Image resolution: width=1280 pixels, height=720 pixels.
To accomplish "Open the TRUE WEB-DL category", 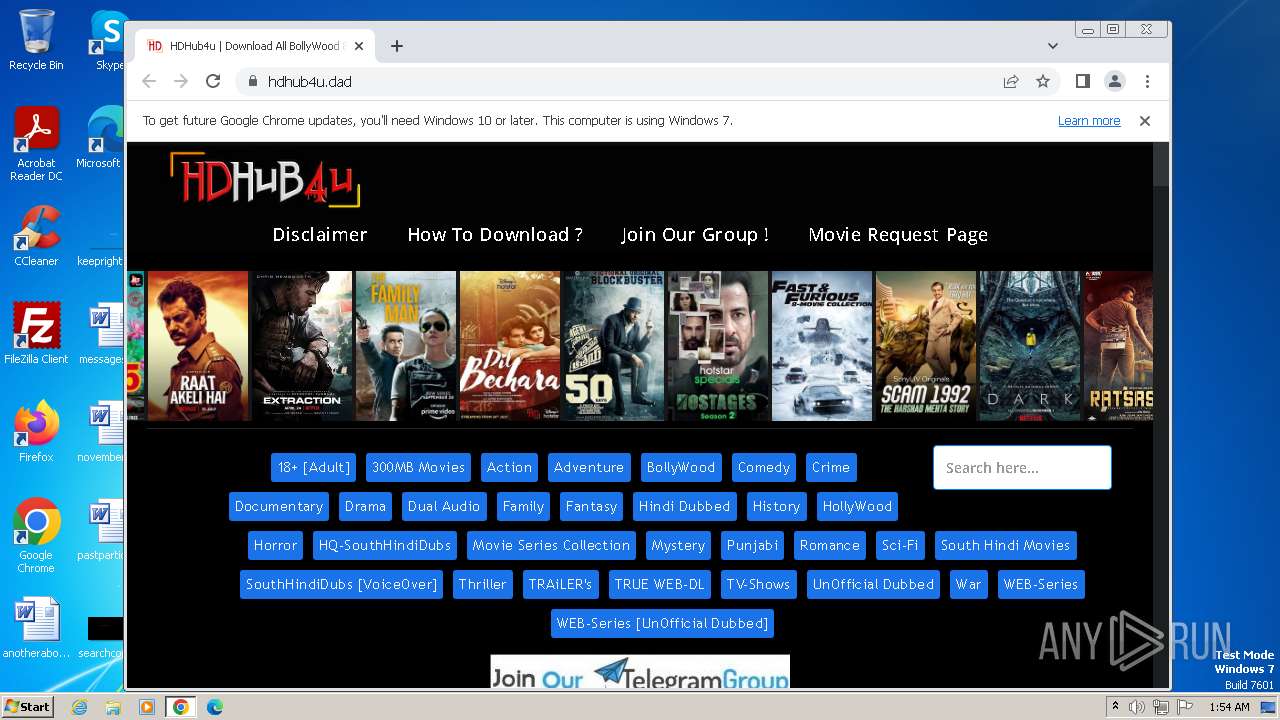I will (x=659, y=585).
